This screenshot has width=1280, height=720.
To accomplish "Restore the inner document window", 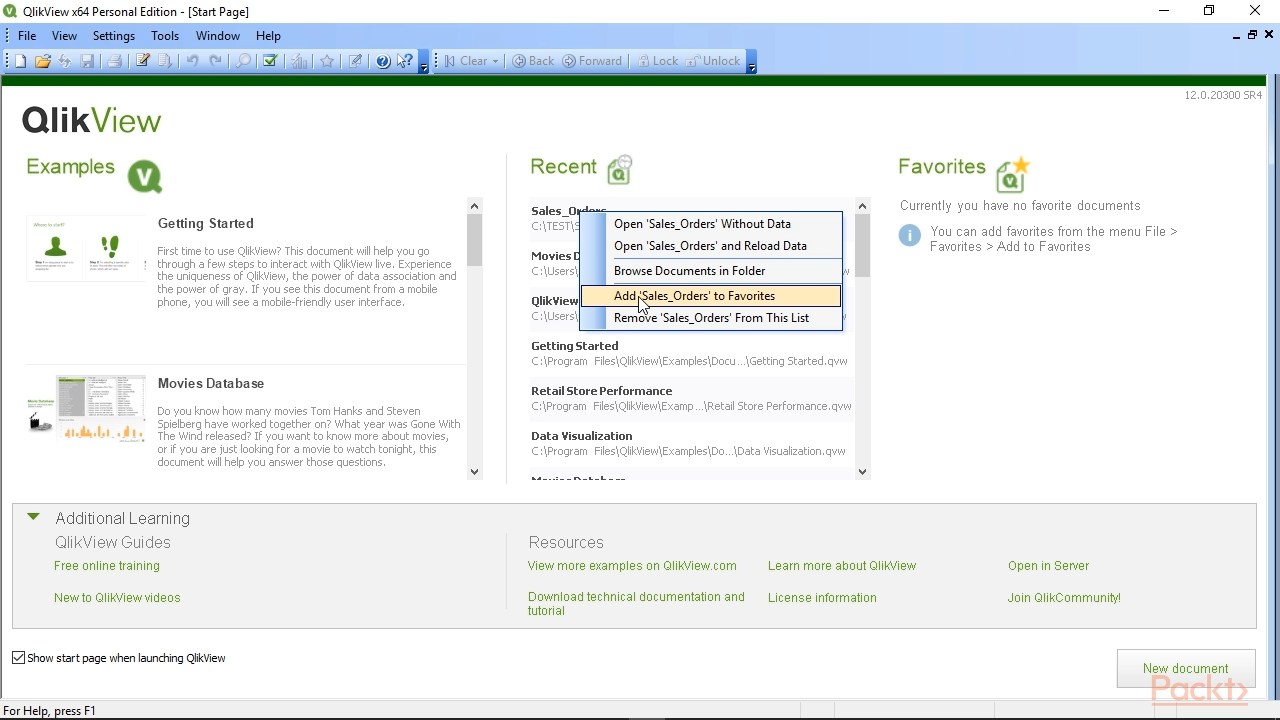I will [1252, 35].
